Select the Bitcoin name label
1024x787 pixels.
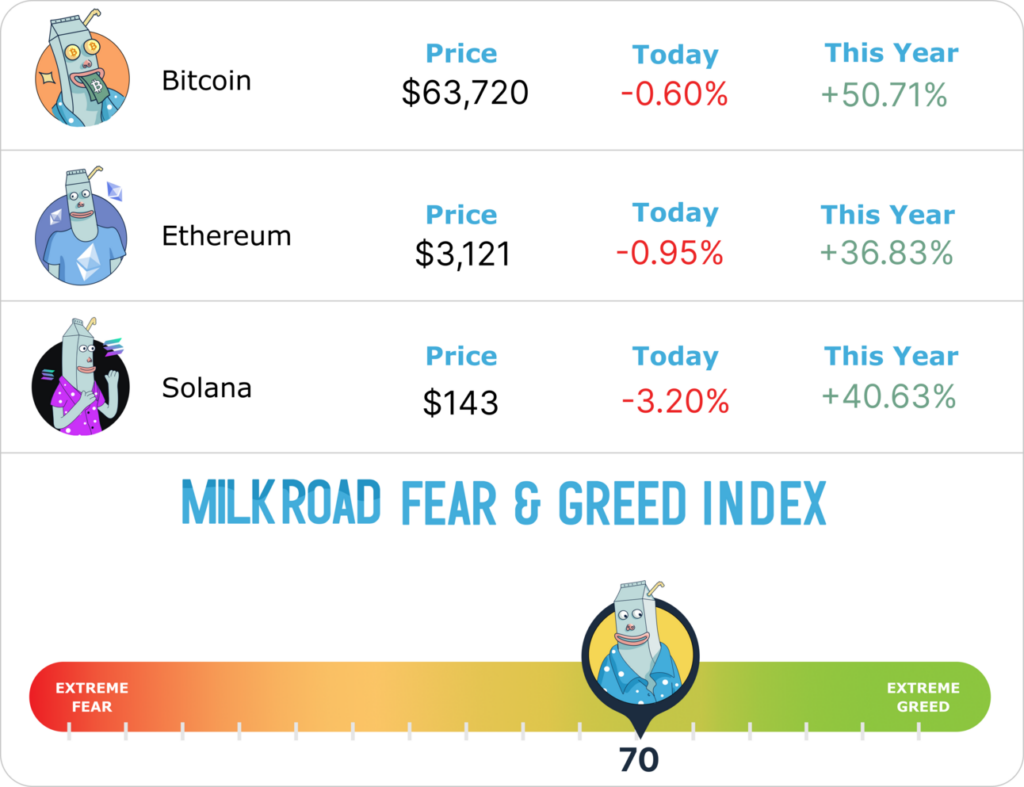pos(206,81)
